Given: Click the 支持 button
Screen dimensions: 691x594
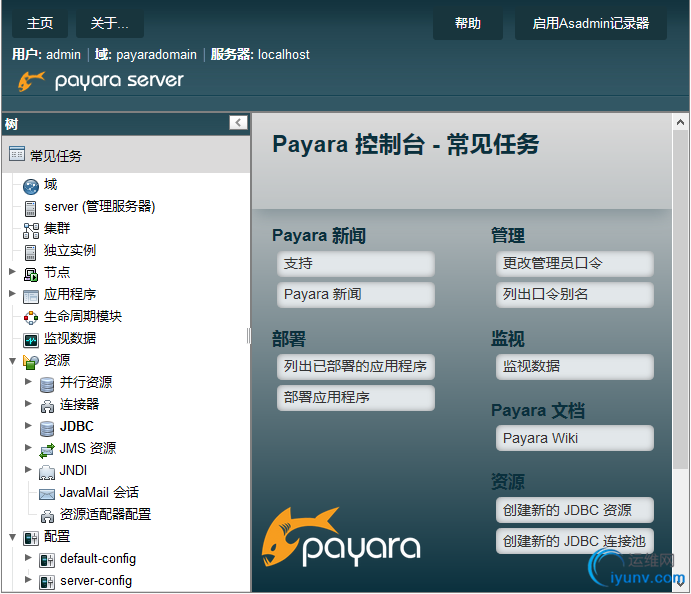Looking at the screenshot, I should coord(356,264).
